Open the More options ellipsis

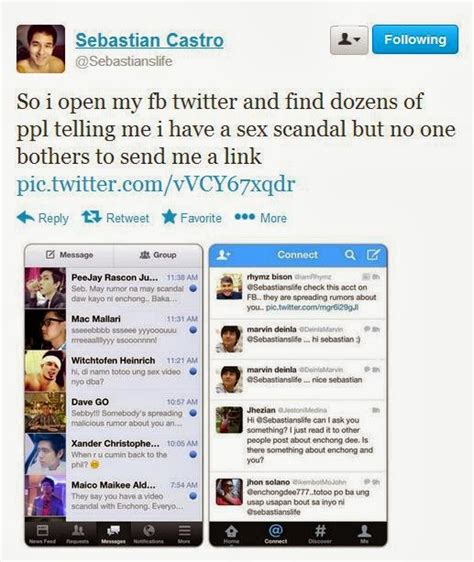pos(260,217)
